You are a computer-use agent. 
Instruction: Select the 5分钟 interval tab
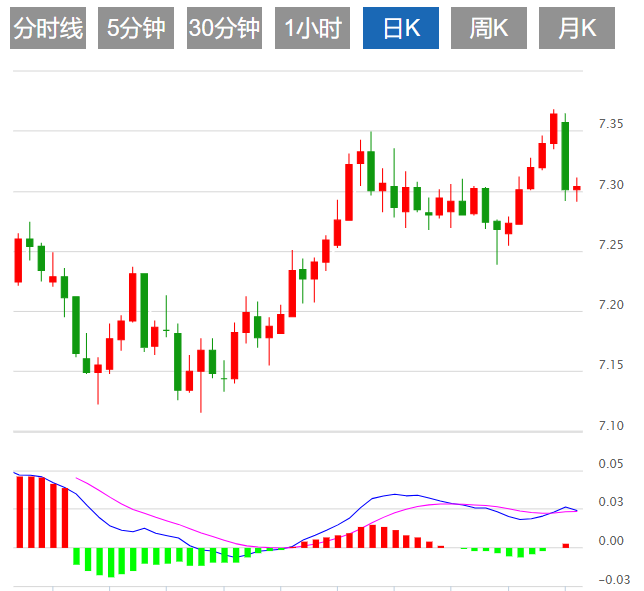coord(136,28)
